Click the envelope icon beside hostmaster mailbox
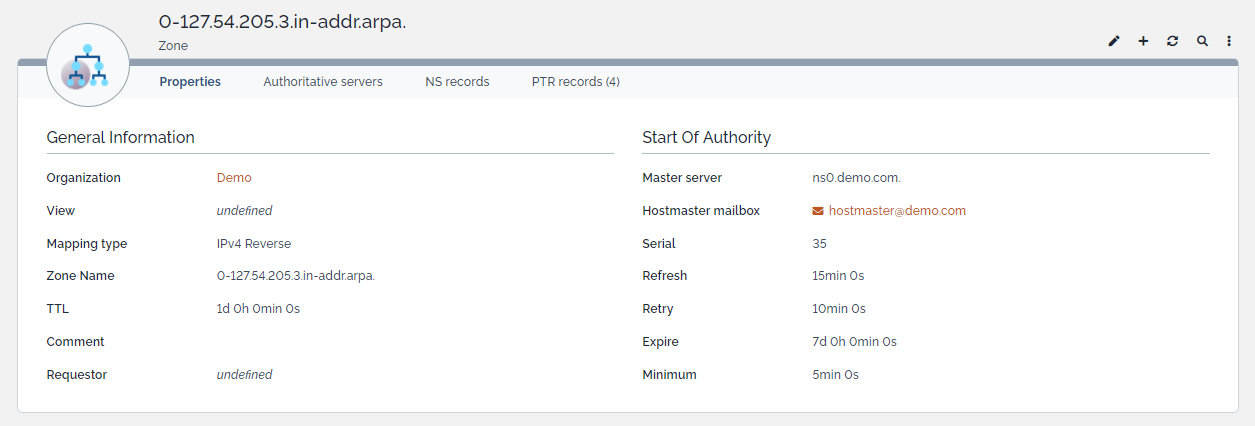Image resolution: width=1255 pixels, height=426 pixels. point(818,211)
